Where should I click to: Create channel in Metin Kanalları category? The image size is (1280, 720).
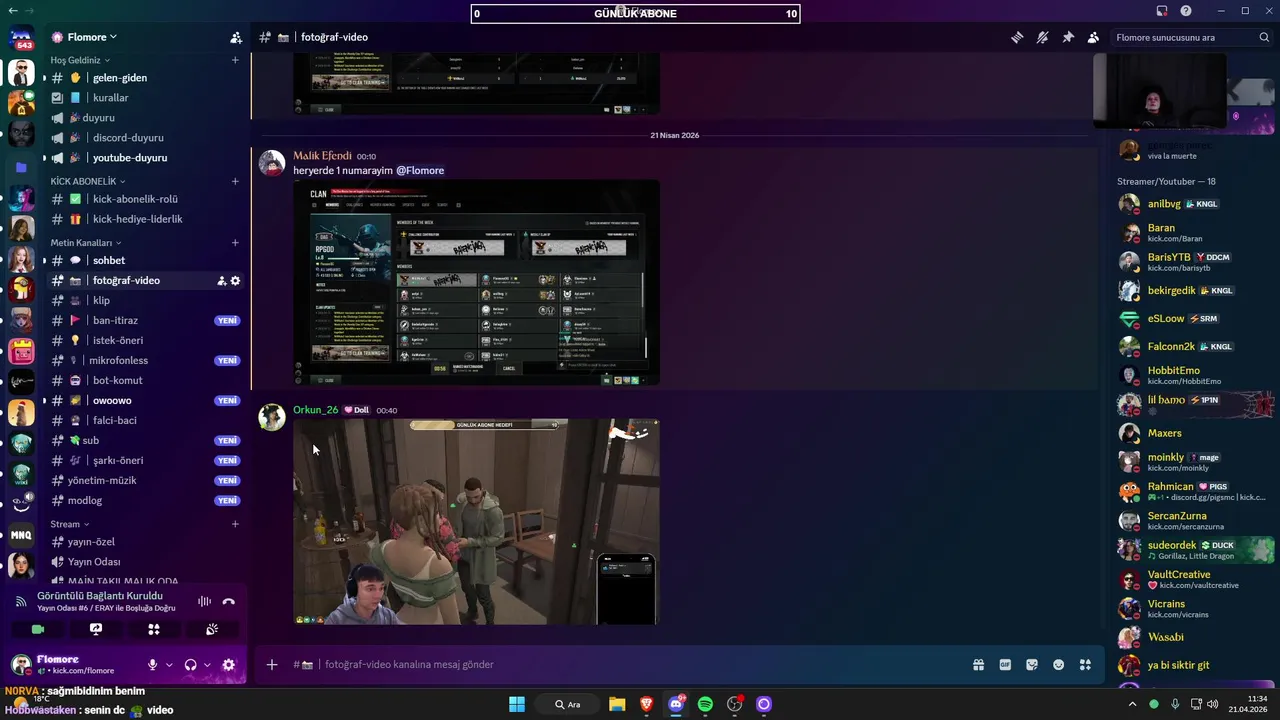click(235, 242)
